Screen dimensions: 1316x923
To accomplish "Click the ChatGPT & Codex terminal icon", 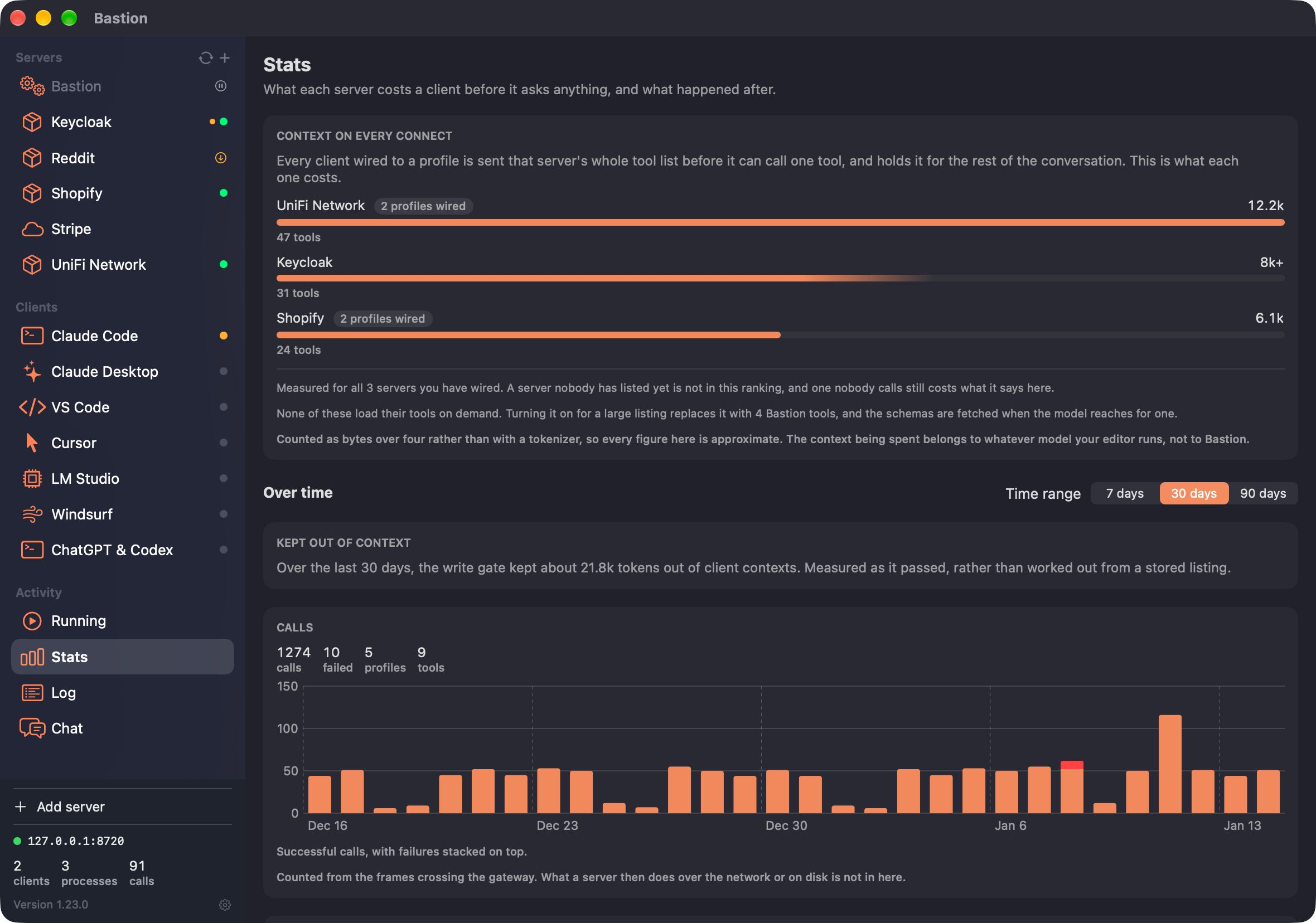I will [32, 550].
